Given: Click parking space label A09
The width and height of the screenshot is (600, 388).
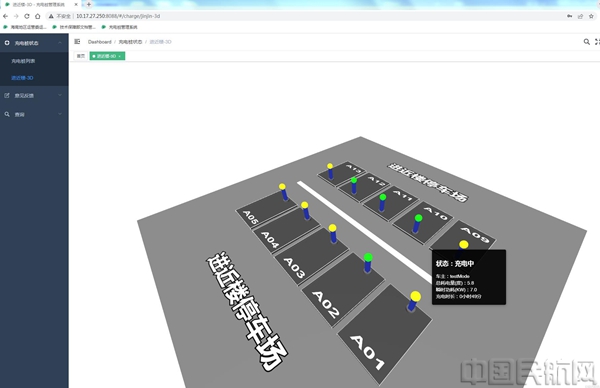Looking at the screenshot, I should click(475, 235).
